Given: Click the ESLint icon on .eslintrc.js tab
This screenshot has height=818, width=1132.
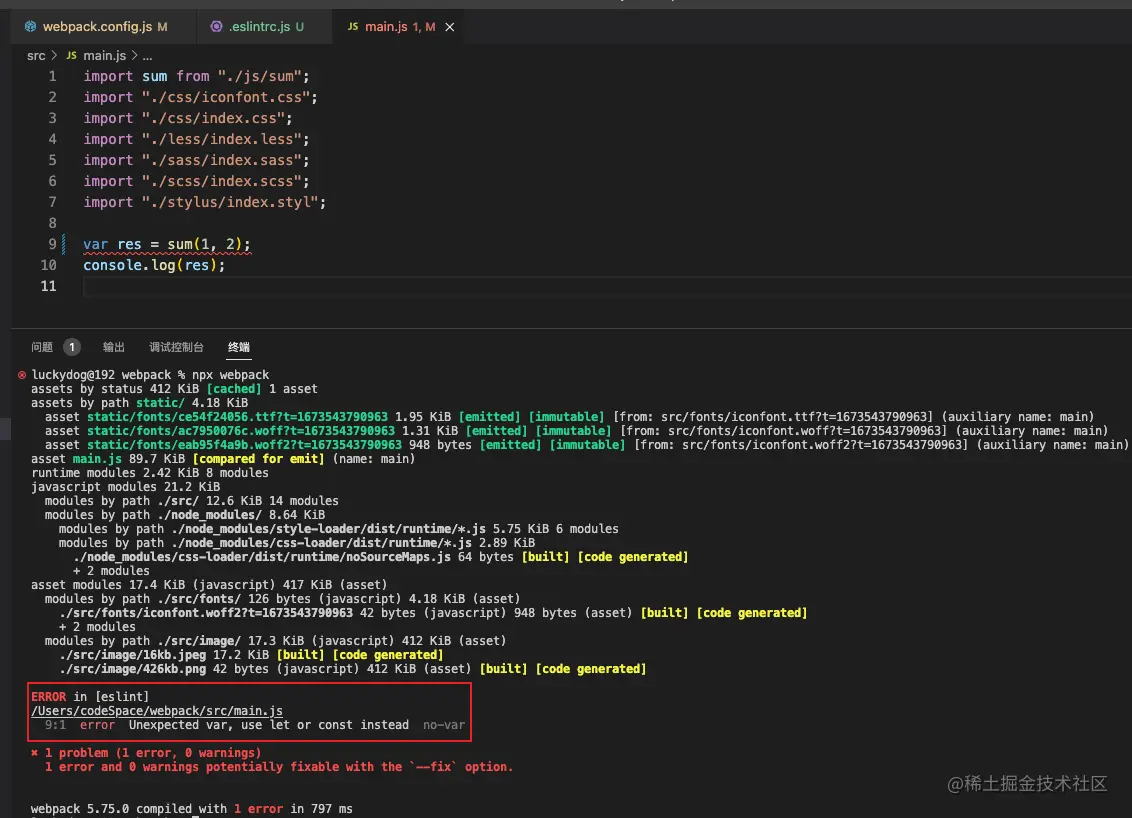Looking at the screenshot, I should coord(217,27).
